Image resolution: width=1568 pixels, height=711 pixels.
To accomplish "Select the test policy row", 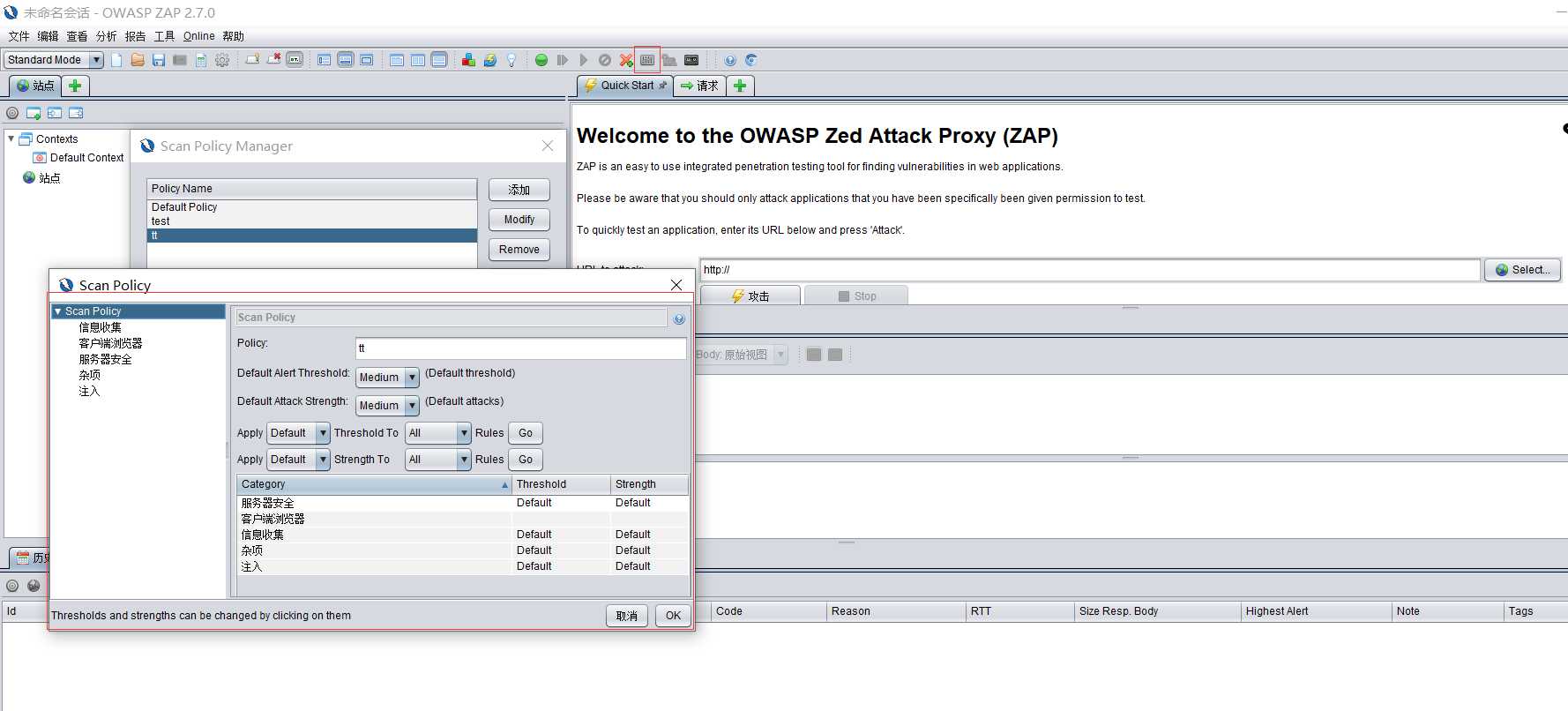I will click(x=312, y=221).
